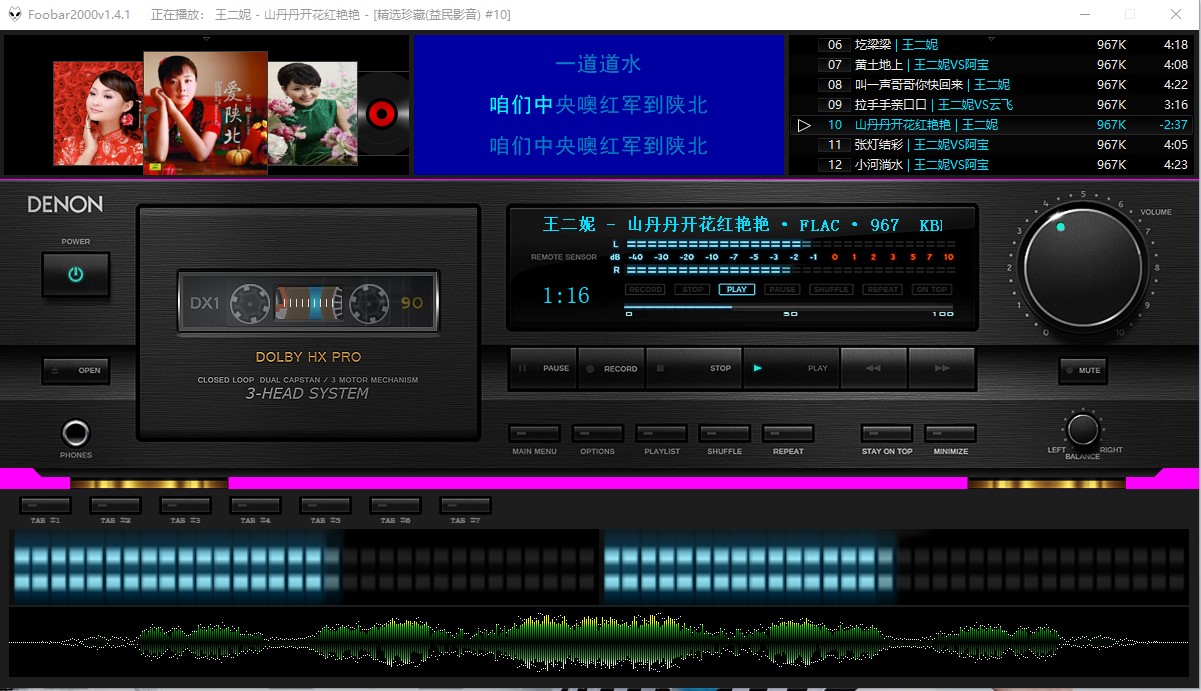Click the left channel spectrum VU panel
Viewport: 1201px width, 691px height.
(304, 567)
